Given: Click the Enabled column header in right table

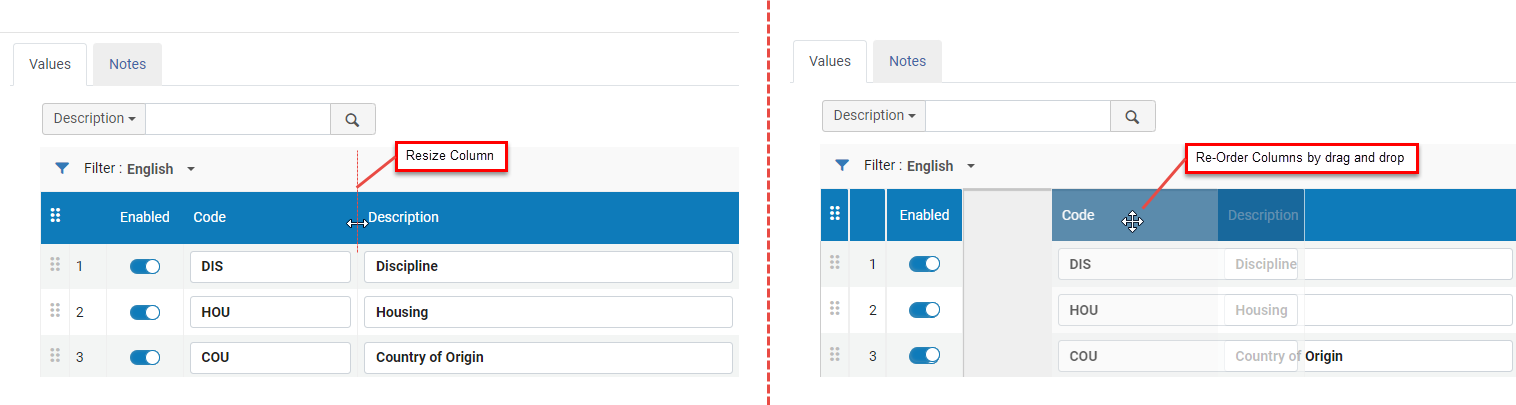Looking at the screenshot, I should pos(924,214).
